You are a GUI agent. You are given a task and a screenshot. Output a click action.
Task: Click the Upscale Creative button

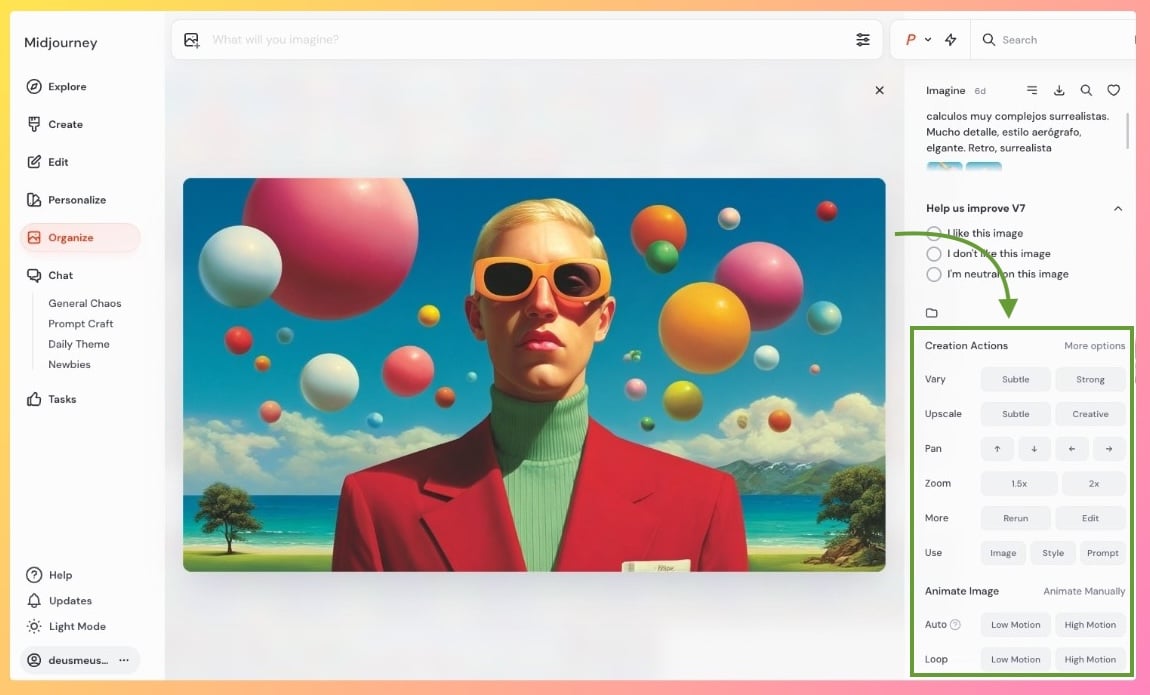(x=1090, y=414)
